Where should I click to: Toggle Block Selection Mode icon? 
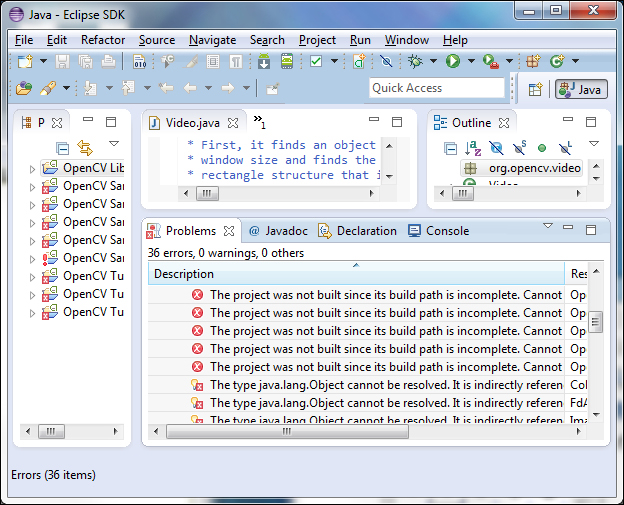(213, 62)
